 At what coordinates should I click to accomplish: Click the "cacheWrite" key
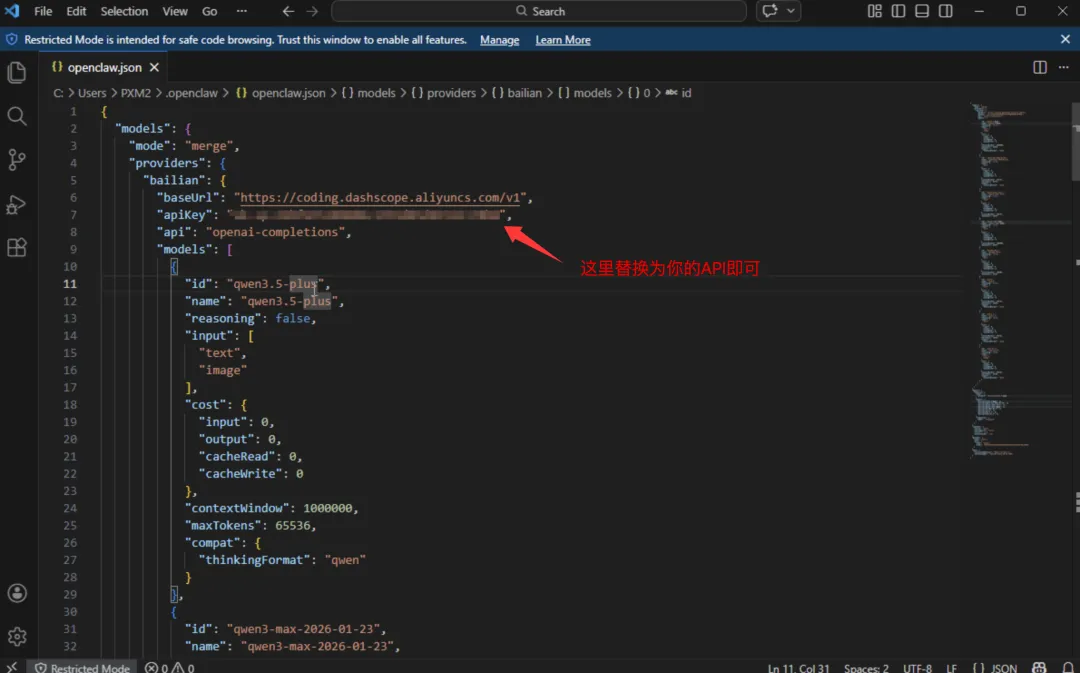tap(240, 474)
